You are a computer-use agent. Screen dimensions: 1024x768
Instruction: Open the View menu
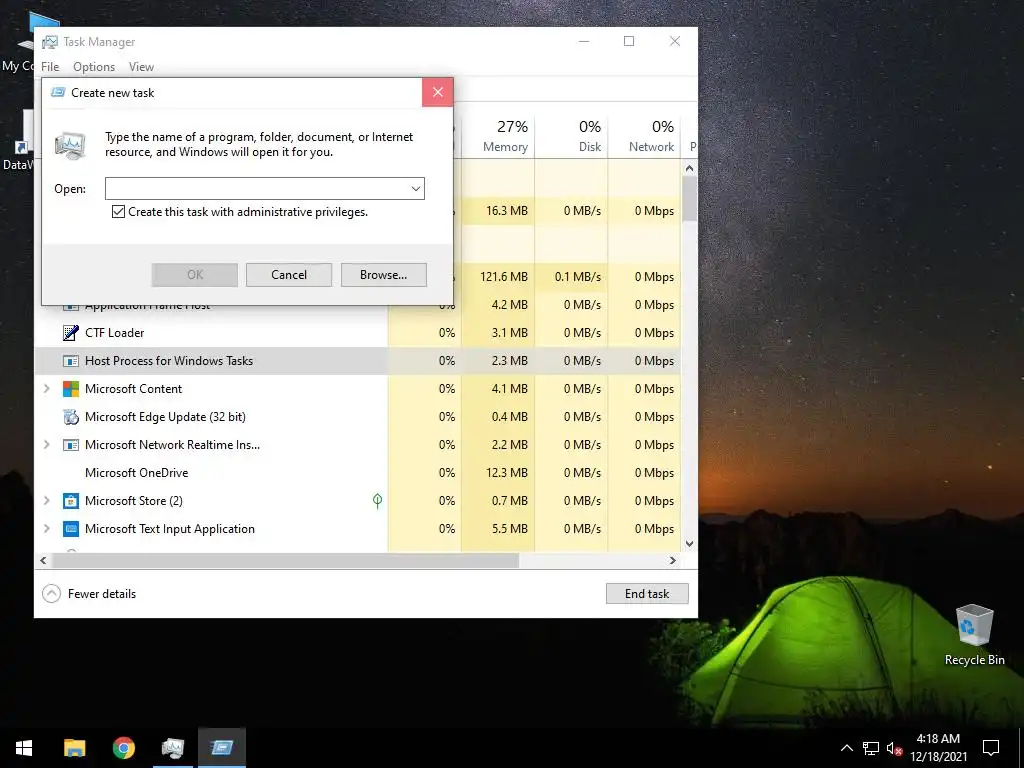point(141,67)
